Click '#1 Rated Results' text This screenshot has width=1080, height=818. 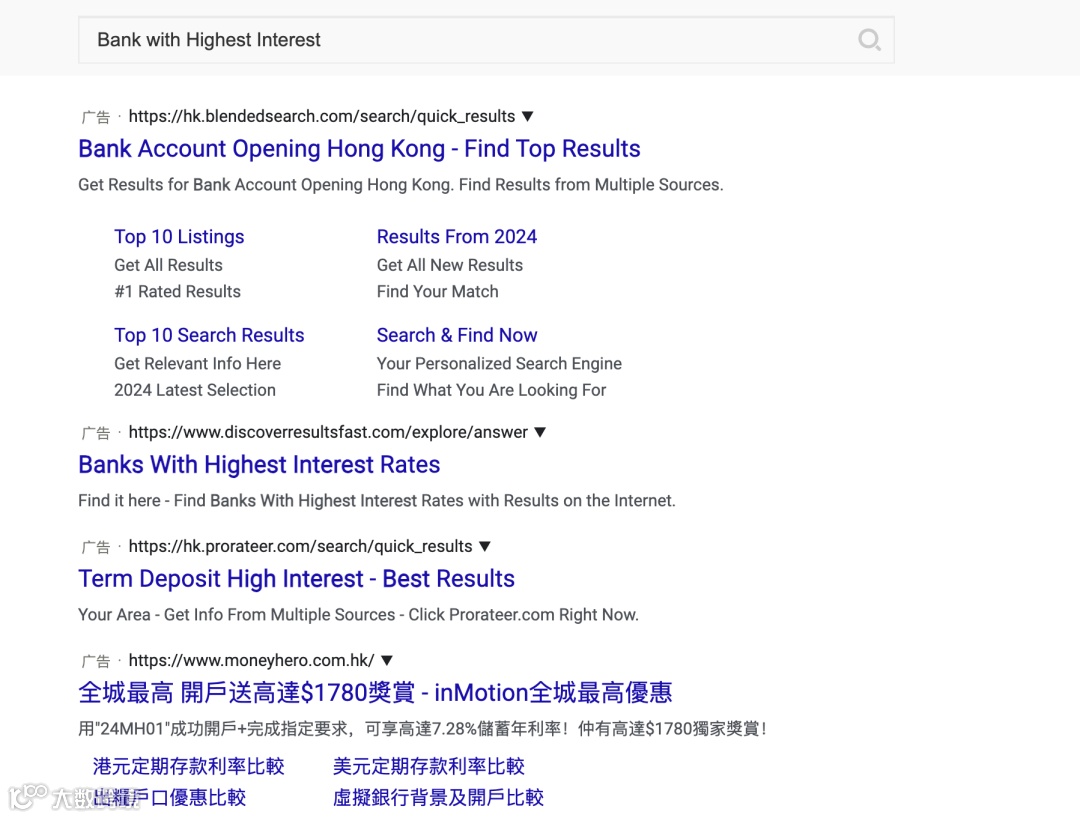click(x=177, y=292)
